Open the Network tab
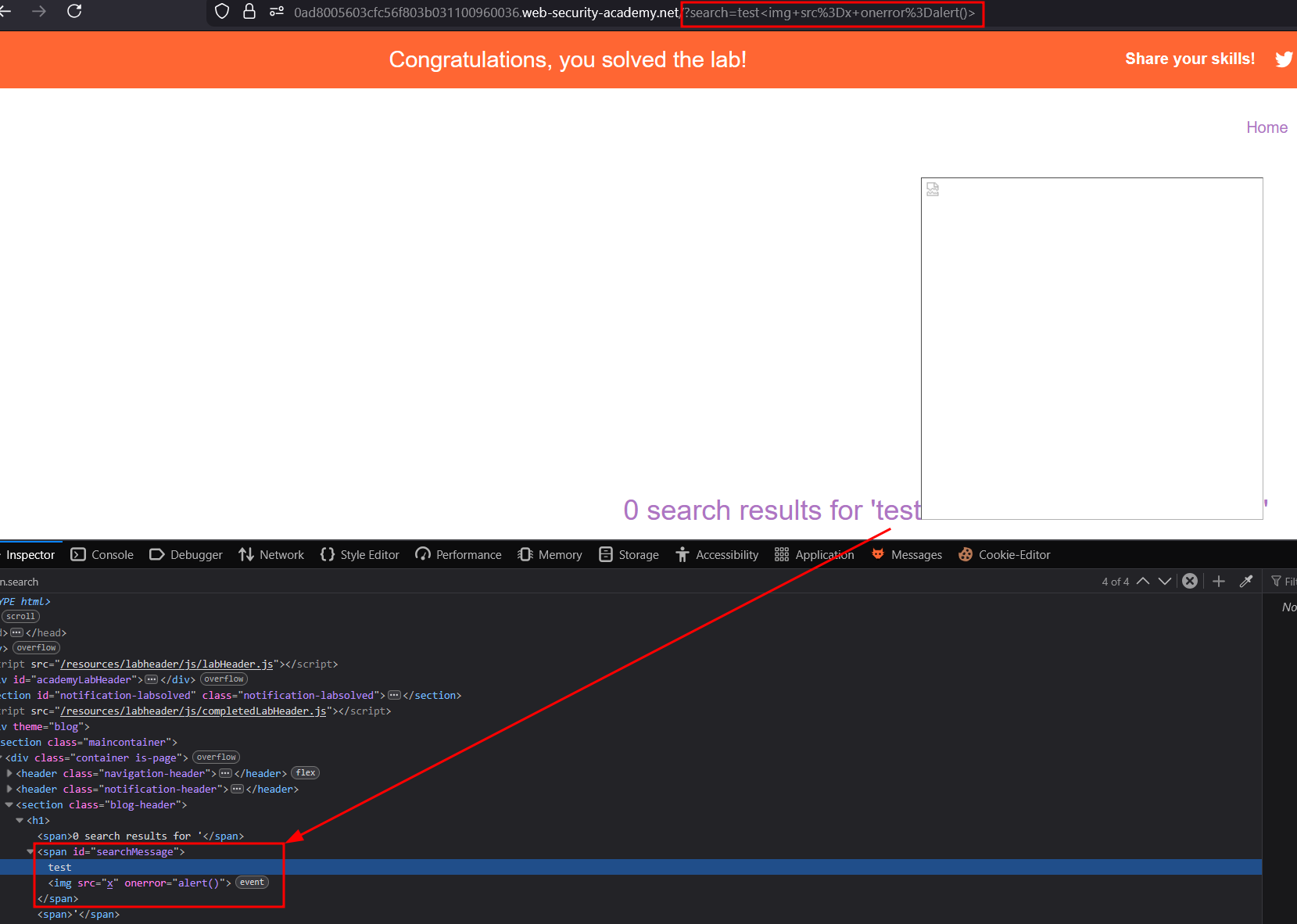Screen dimensions: 1297x924 click(271, 554)
